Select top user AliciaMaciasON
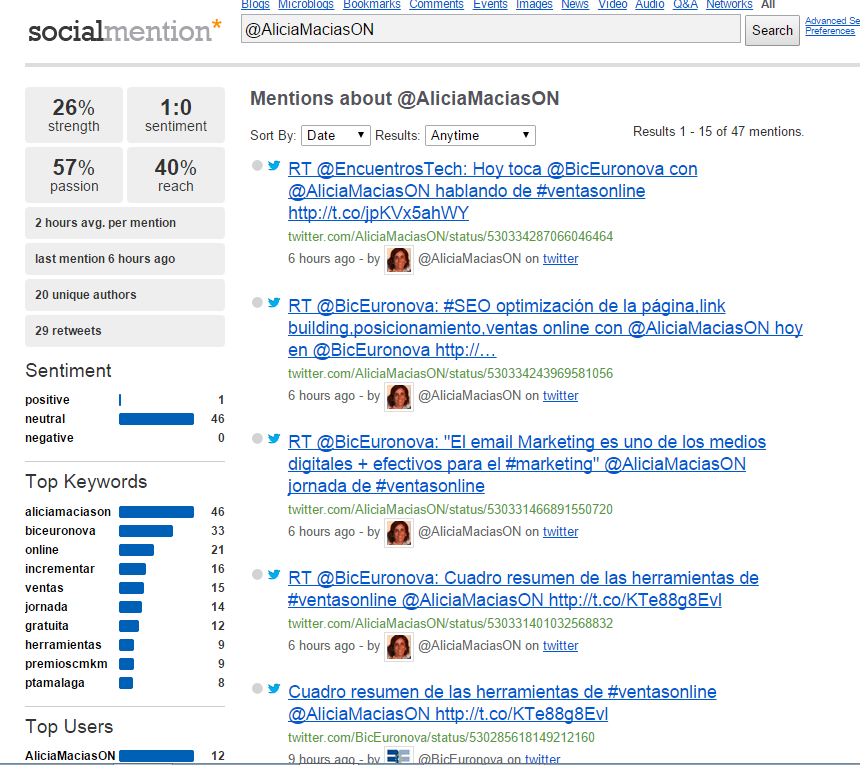This screenshot has height=765, width=860. (x=70, y=756)
